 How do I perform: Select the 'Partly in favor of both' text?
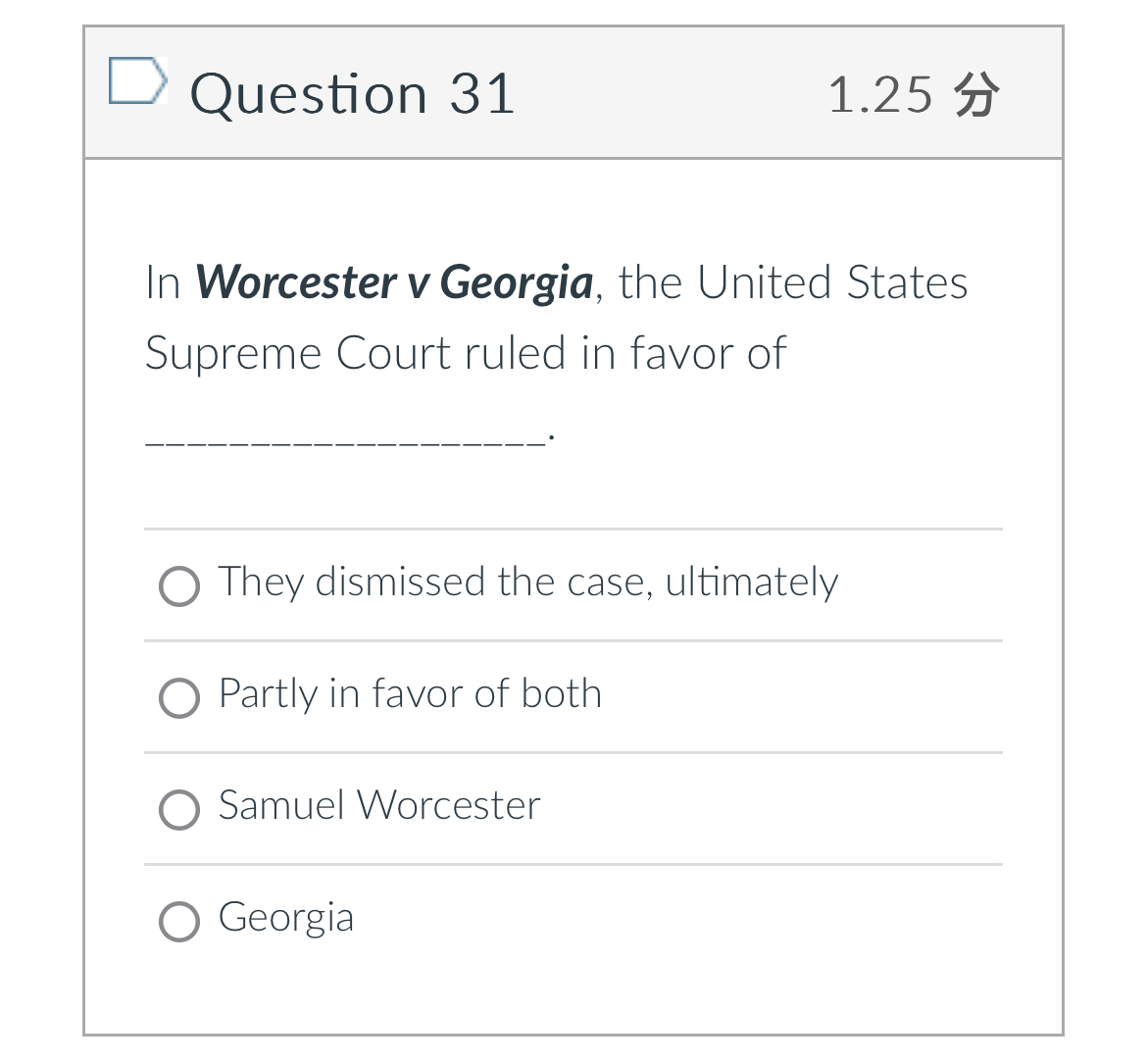tap(410, 694)
